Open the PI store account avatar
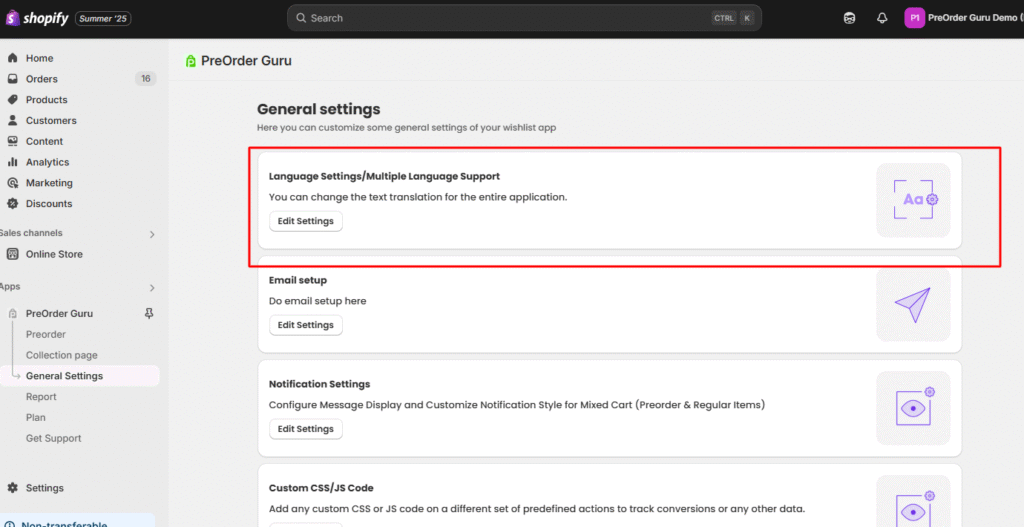This screenshot has height=527, width=1024. [914, 18]
